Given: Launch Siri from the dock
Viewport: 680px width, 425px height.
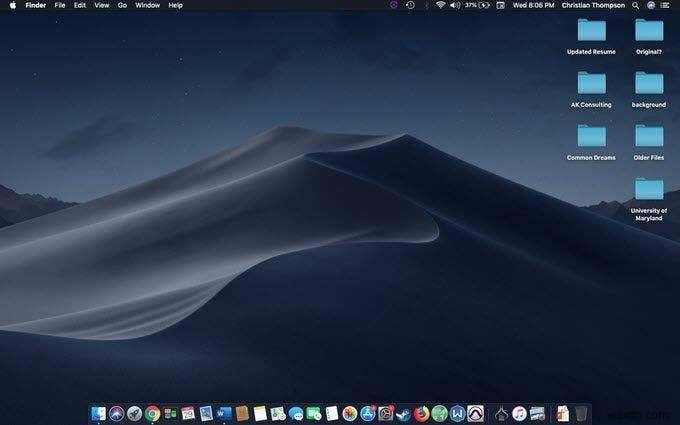Looking at the screenshot, I should [x=116, y=414].
